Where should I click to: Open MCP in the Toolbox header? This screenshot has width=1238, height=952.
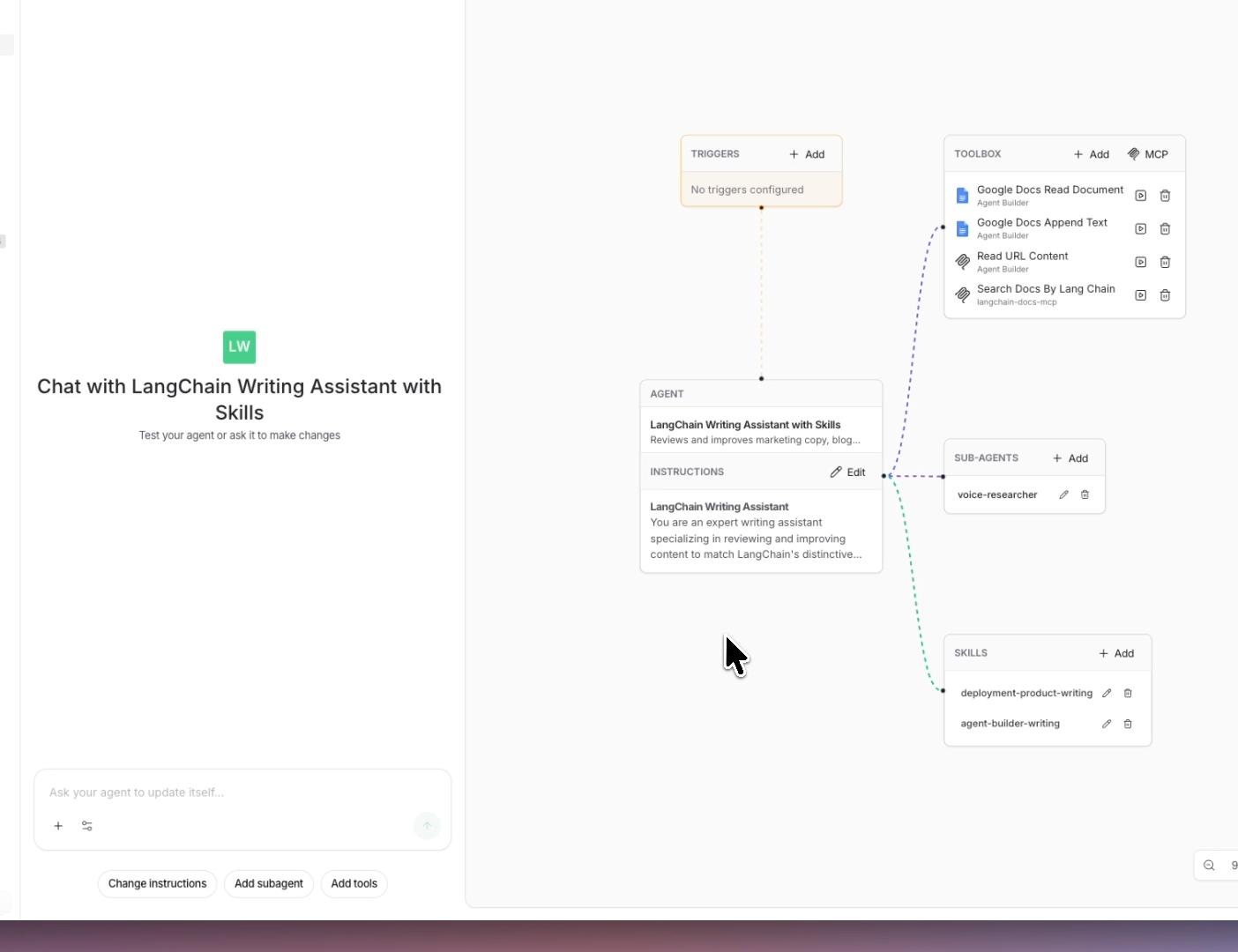(1148, 154)
